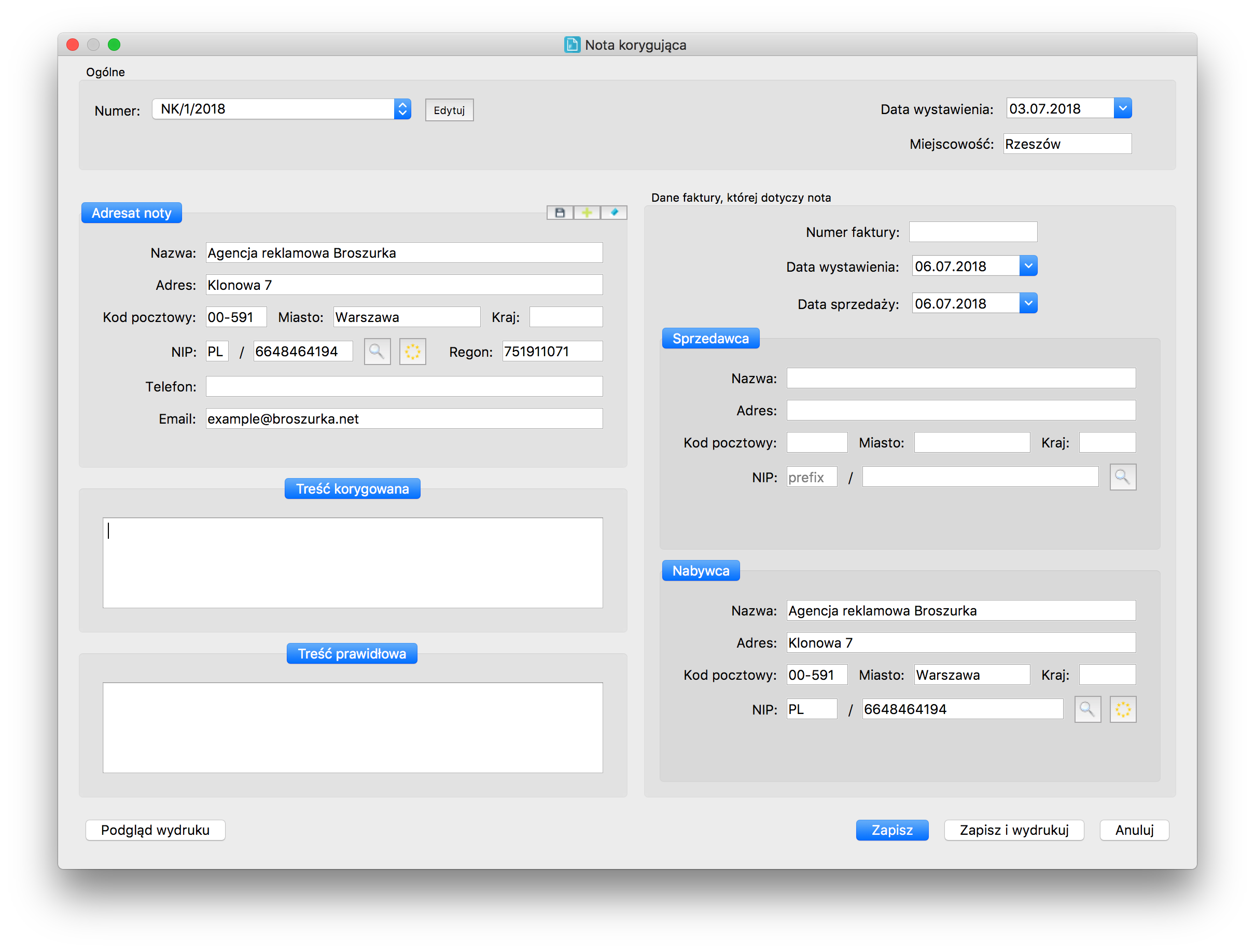Click the Adresat NIP prefix field PL
1255x952 pixels.
(217, 352)
